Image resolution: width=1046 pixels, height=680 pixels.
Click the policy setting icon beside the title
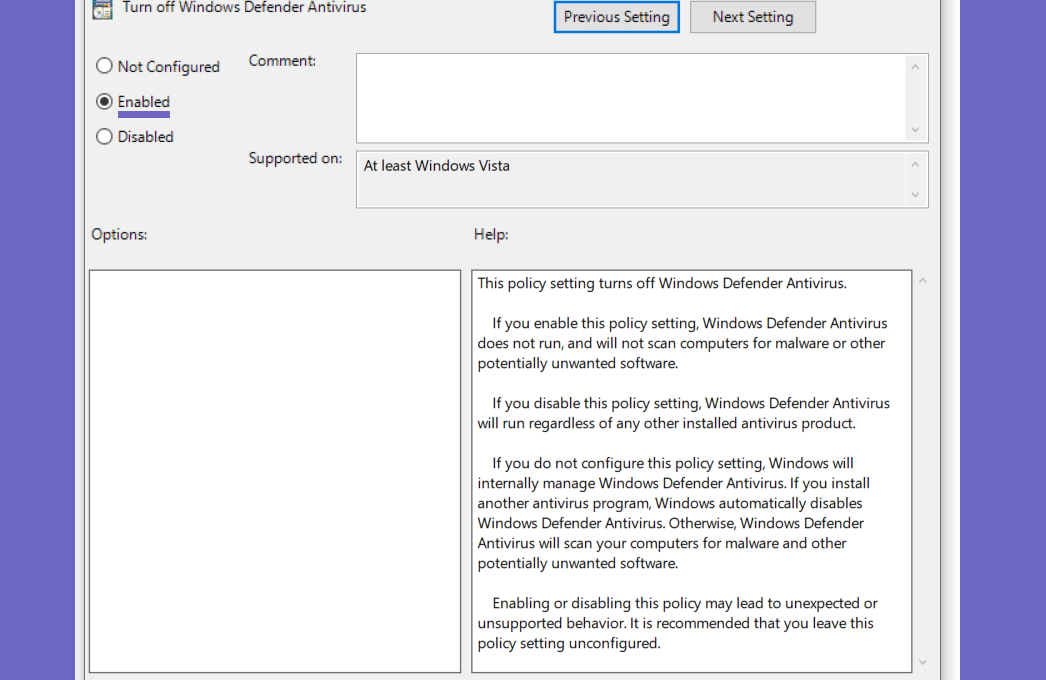102,9
